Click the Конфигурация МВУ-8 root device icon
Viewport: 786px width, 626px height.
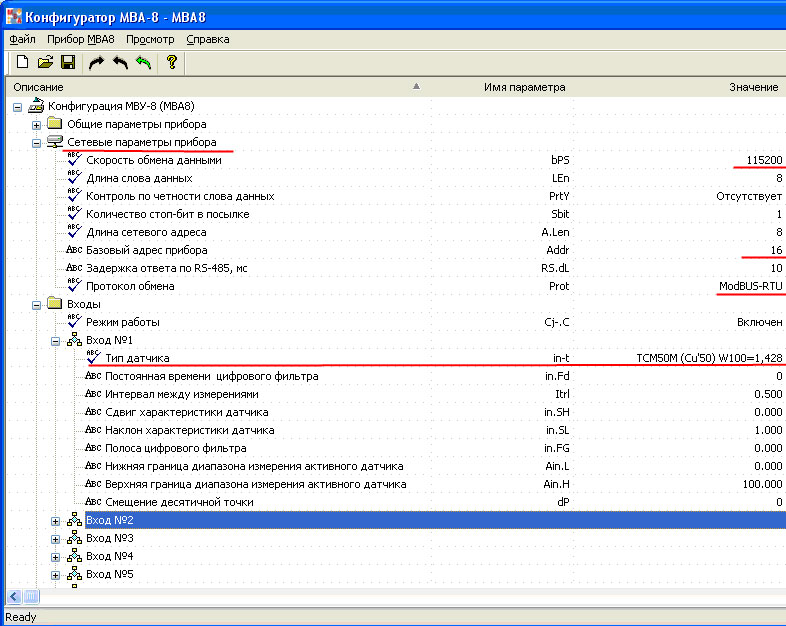pos(36,106)
